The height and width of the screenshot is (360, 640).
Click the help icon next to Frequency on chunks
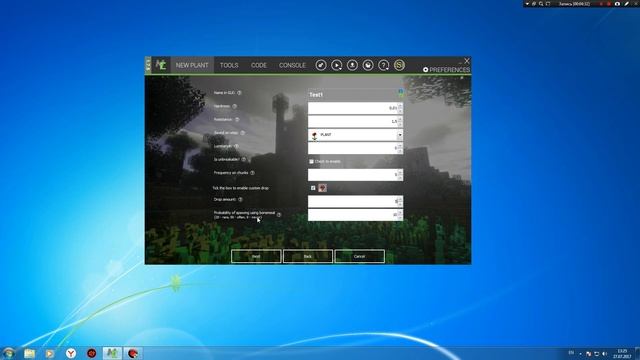(x=253, y=173)
